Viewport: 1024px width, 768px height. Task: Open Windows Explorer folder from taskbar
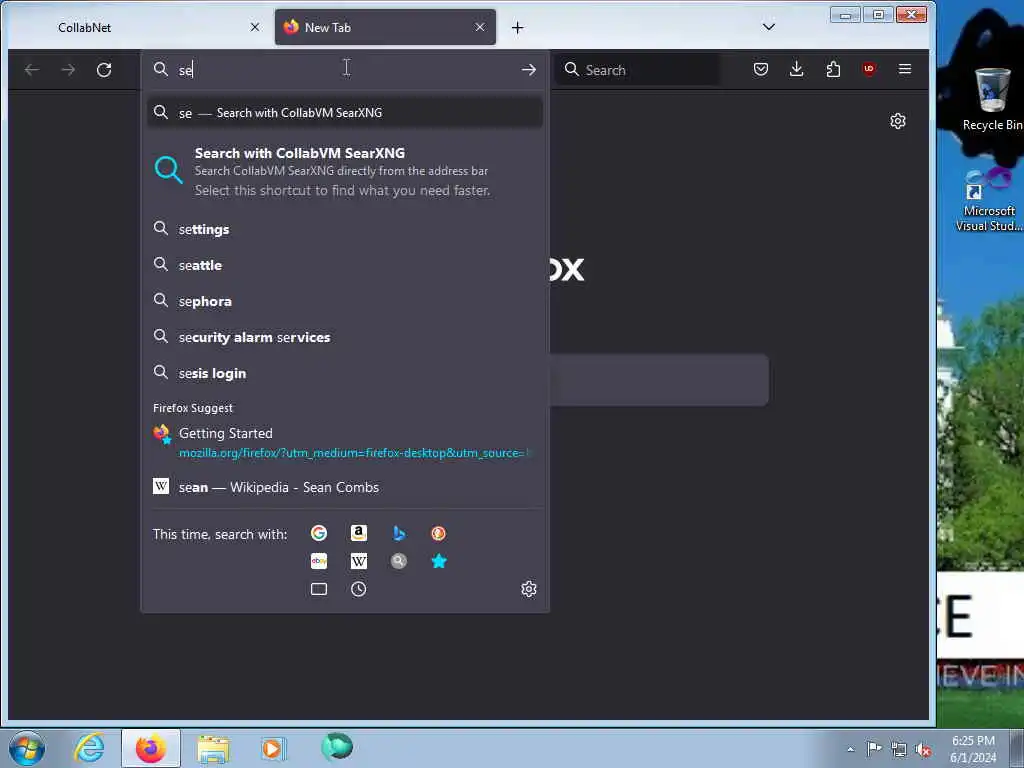pos(213,748)
